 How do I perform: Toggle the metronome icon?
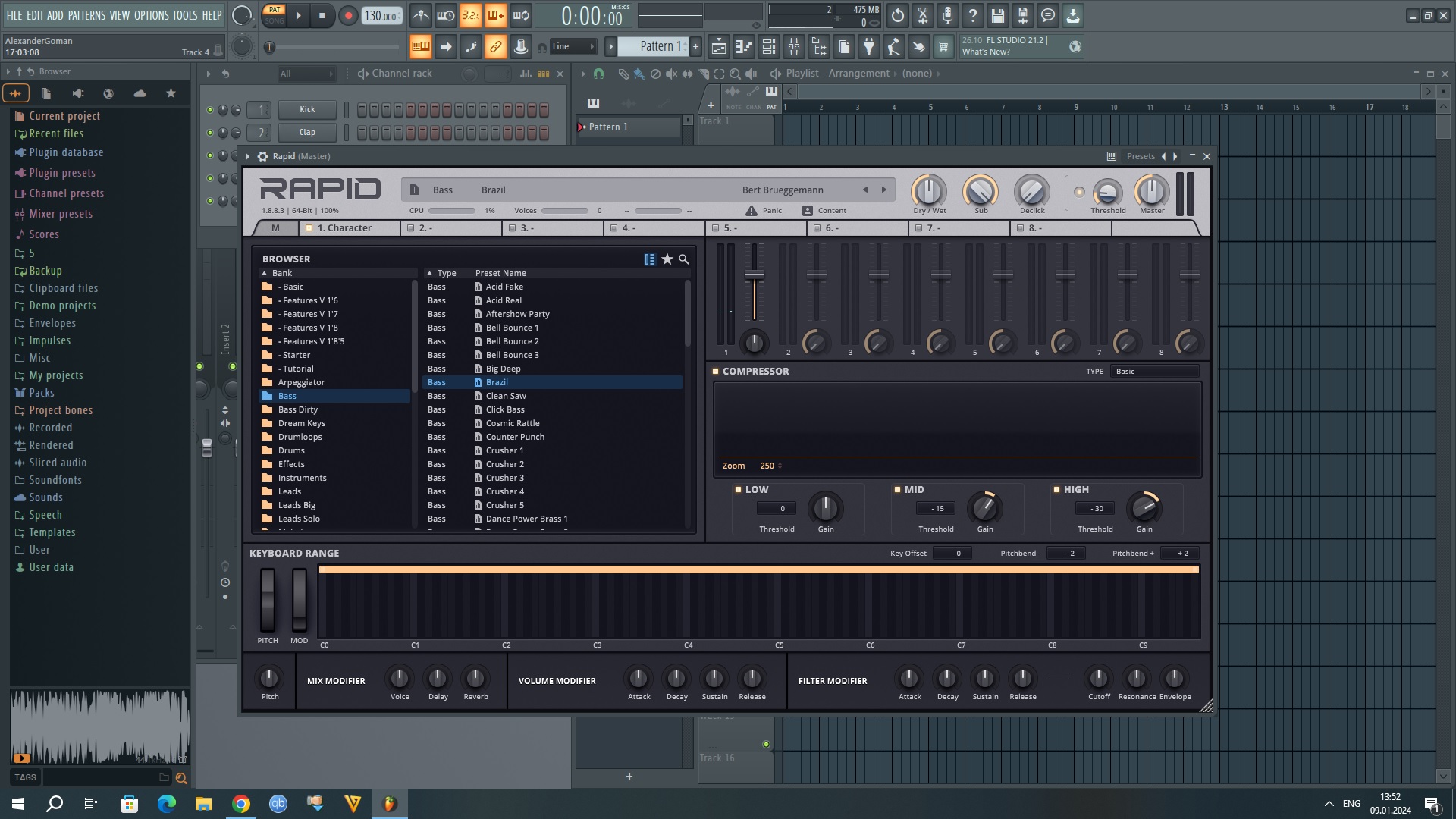click(421, 16)
